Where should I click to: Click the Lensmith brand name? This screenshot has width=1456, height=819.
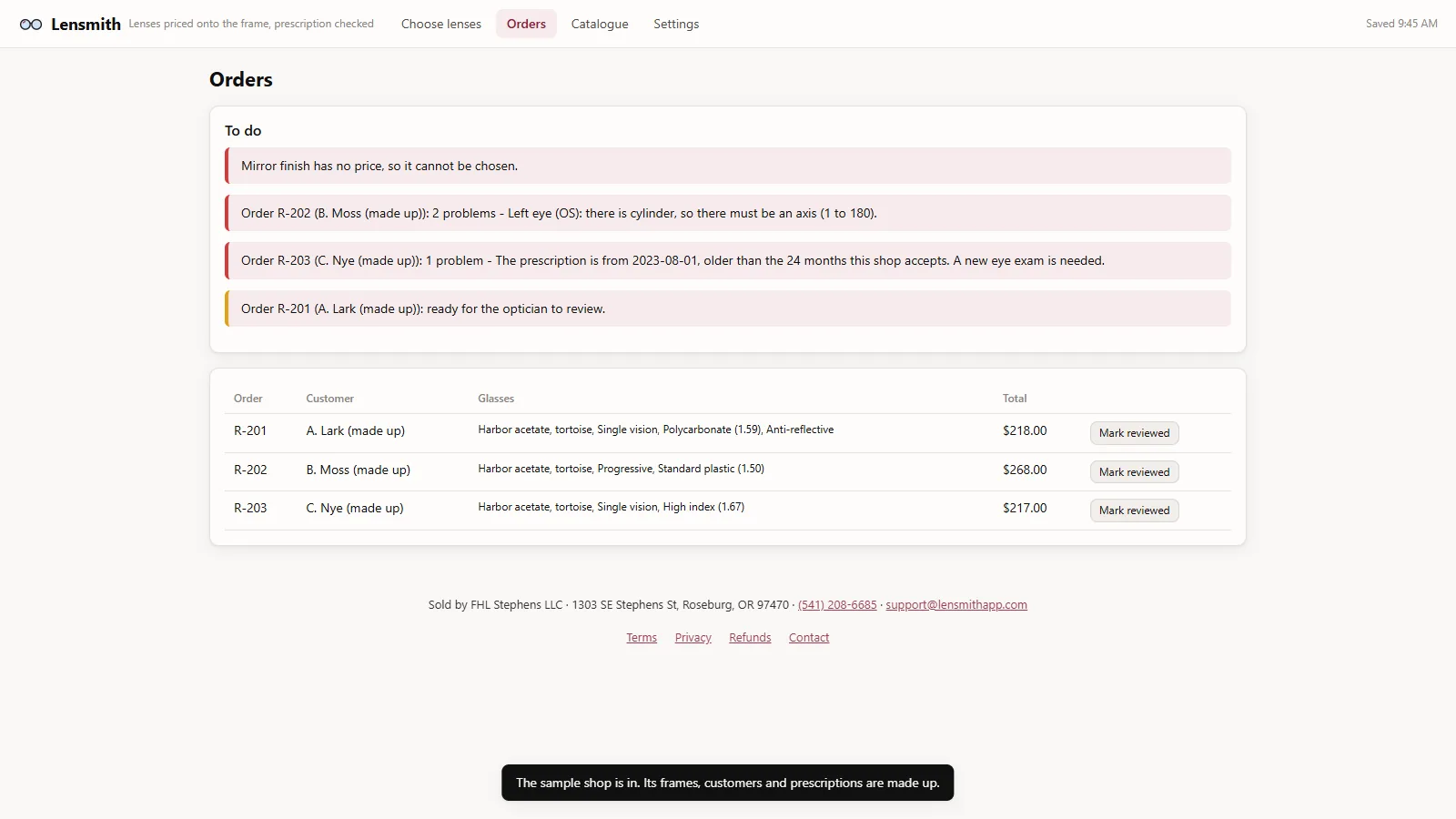pyautogui.click(x=86, y=25)
